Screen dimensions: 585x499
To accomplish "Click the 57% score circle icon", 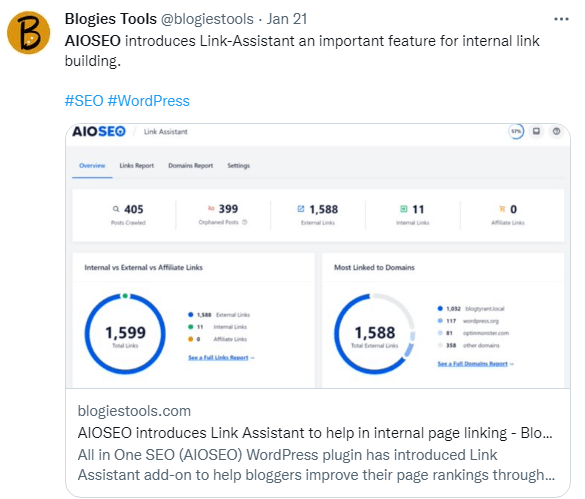I will (516, 131).
